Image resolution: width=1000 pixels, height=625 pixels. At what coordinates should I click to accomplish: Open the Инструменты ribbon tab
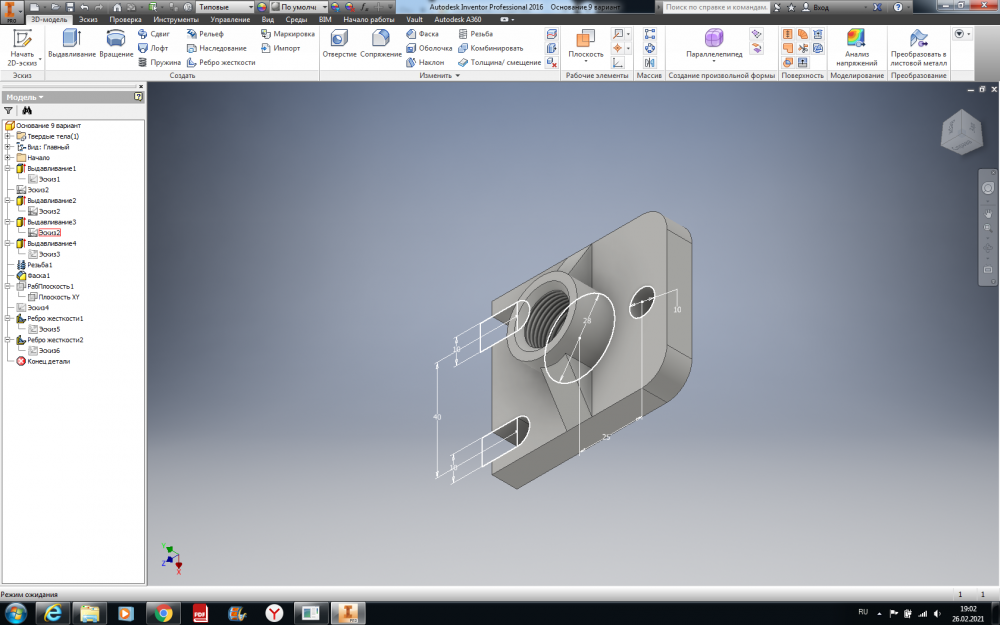176,19
